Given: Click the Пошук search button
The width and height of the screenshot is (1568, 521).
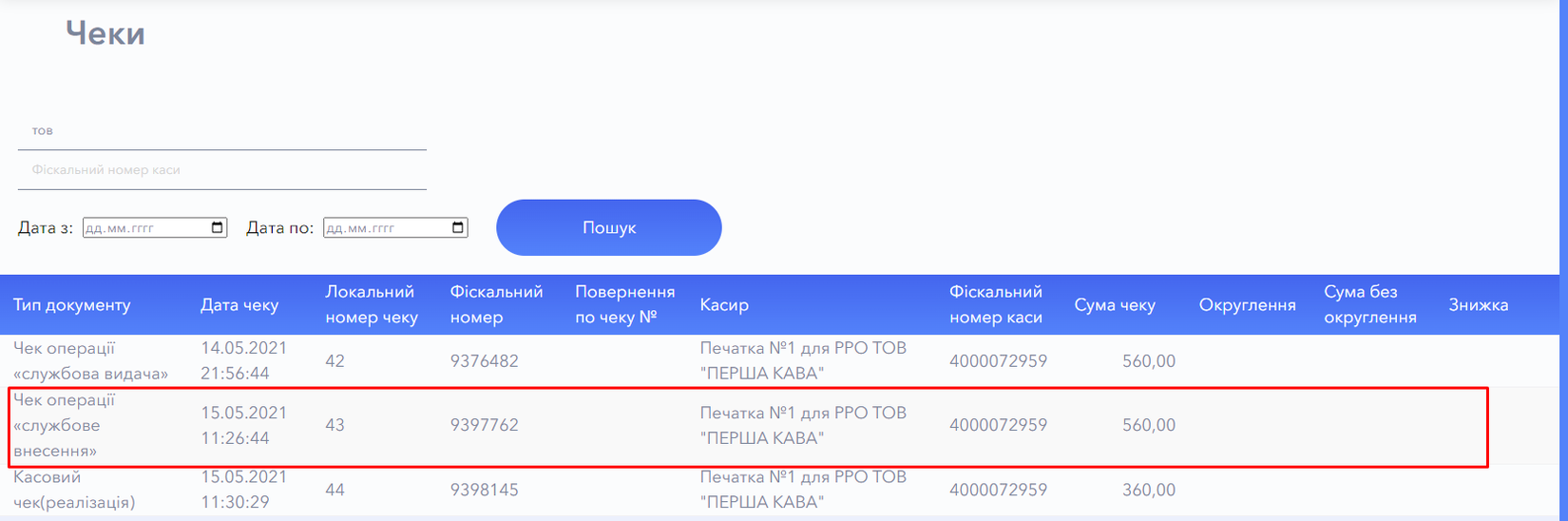Looking at the screenshot, I should coord(608,227).
